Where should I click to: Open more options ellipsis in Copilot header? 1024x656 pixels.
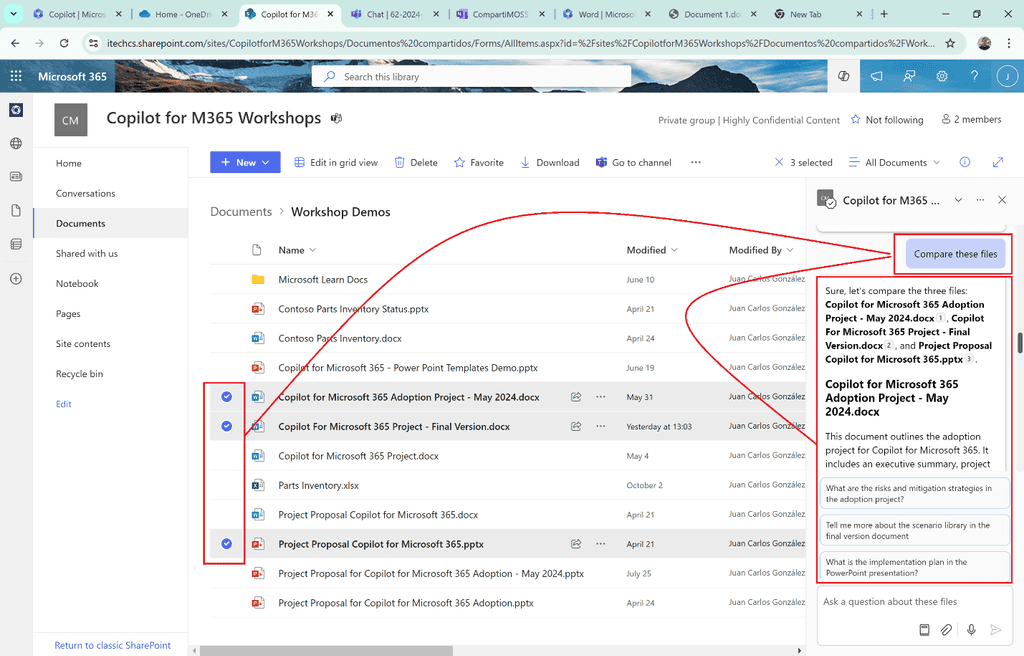[x=980, y=200]
